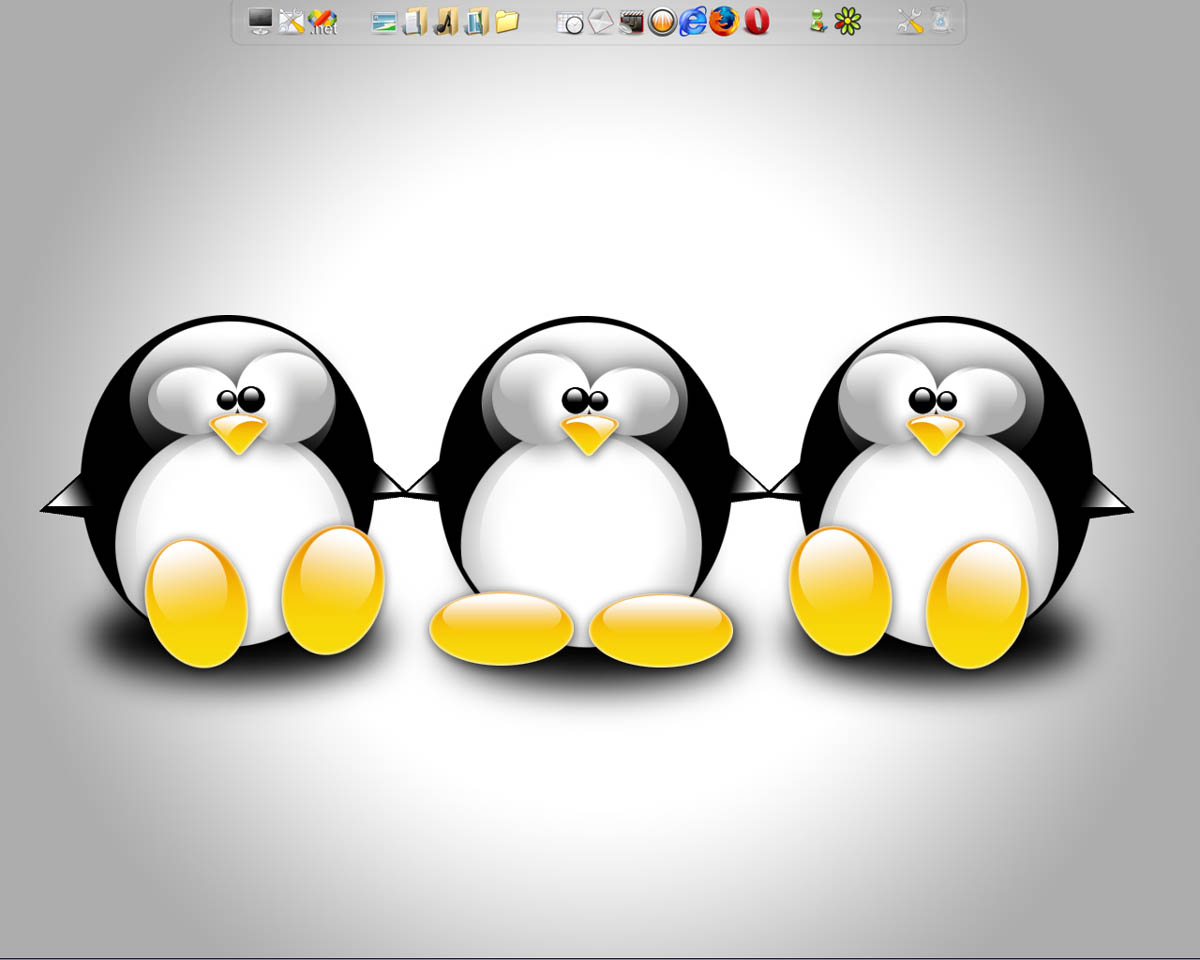Launch Firefox from the dock

click(724, 21)
